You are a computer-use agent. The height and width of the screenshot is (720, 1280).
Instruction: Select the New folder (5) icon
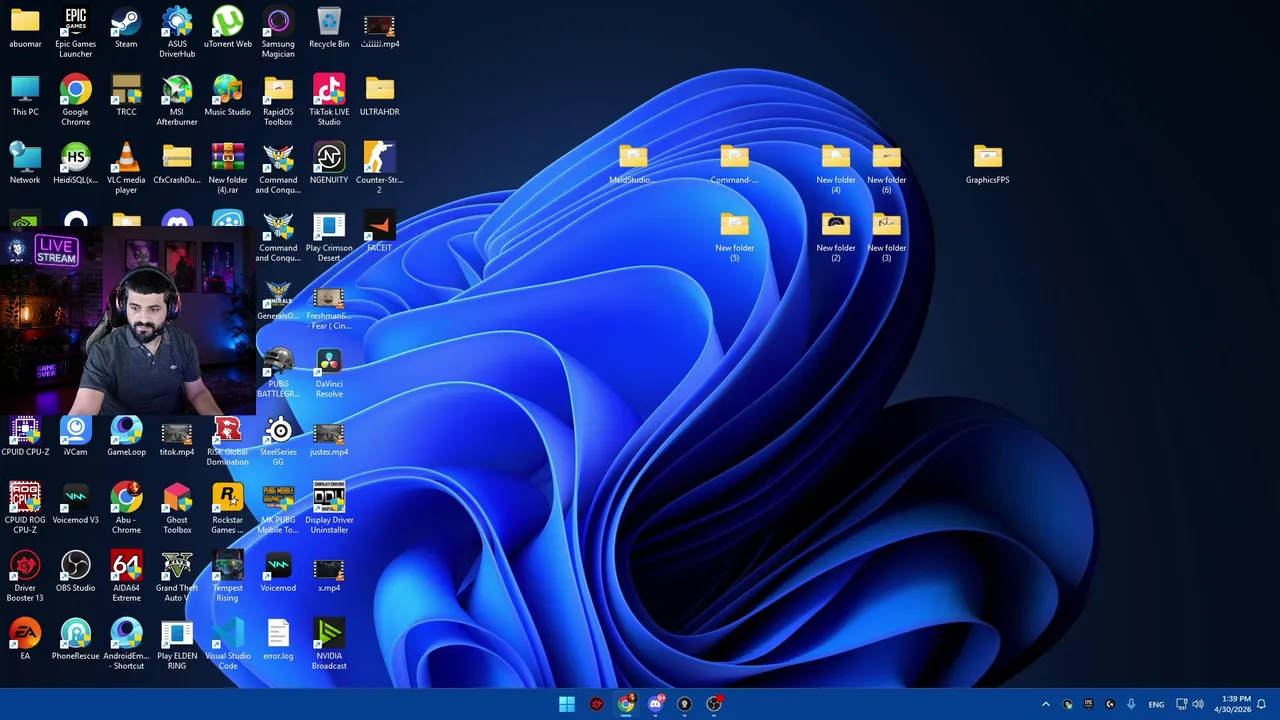734,237
